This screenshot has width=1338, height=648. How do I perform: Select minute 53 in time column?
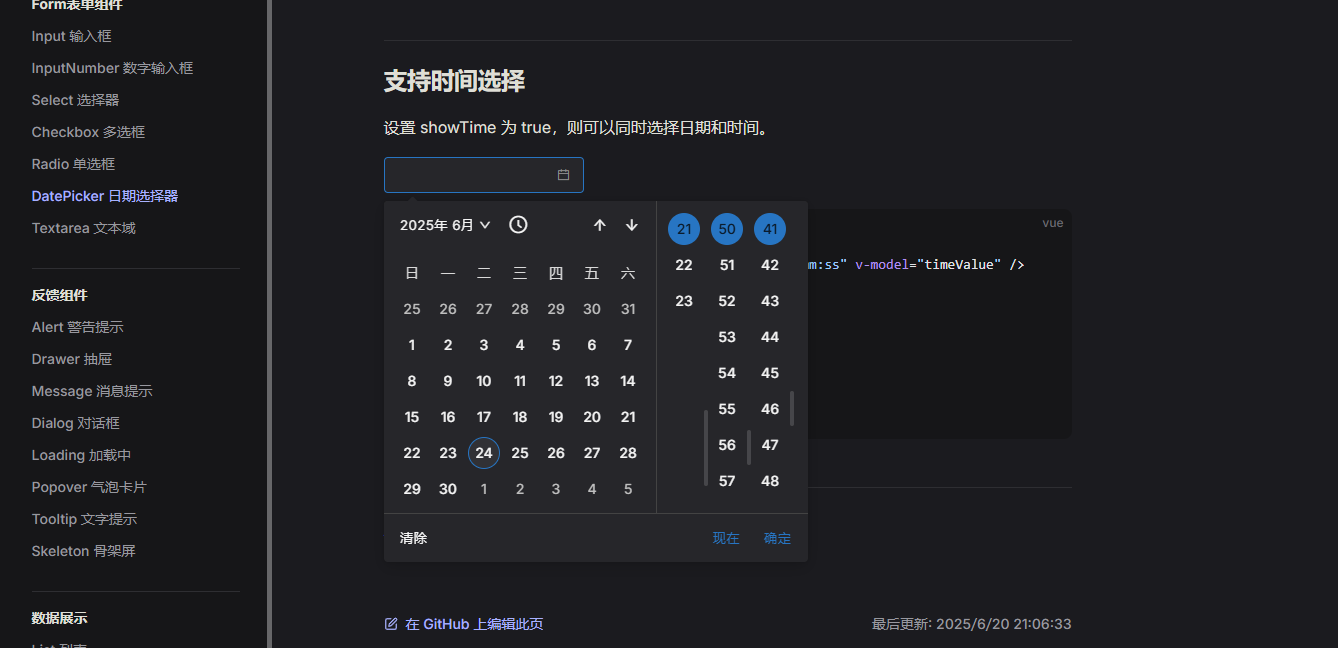click(727, 337)
